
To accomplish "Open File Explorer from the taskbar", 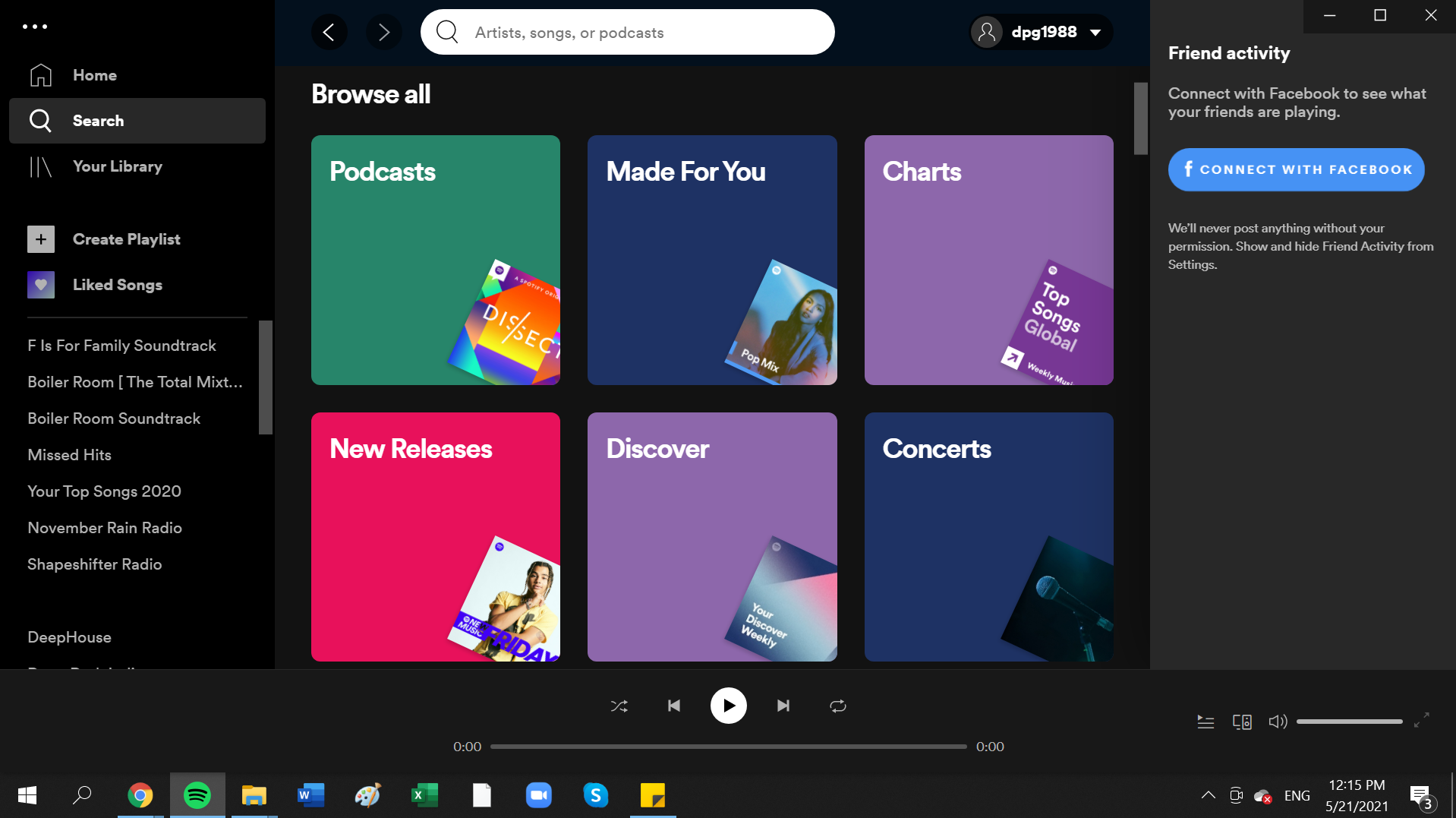I will click(254, 795).
